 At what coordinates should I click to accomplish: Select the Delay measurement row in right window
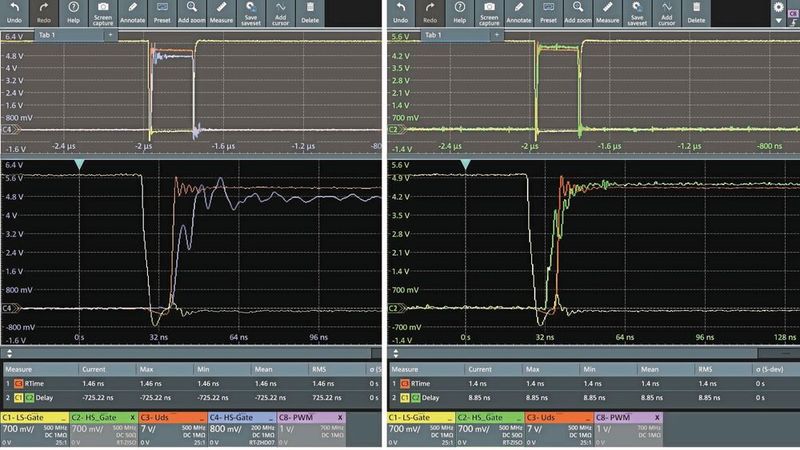pyautogui.click(x=594, y=397)
